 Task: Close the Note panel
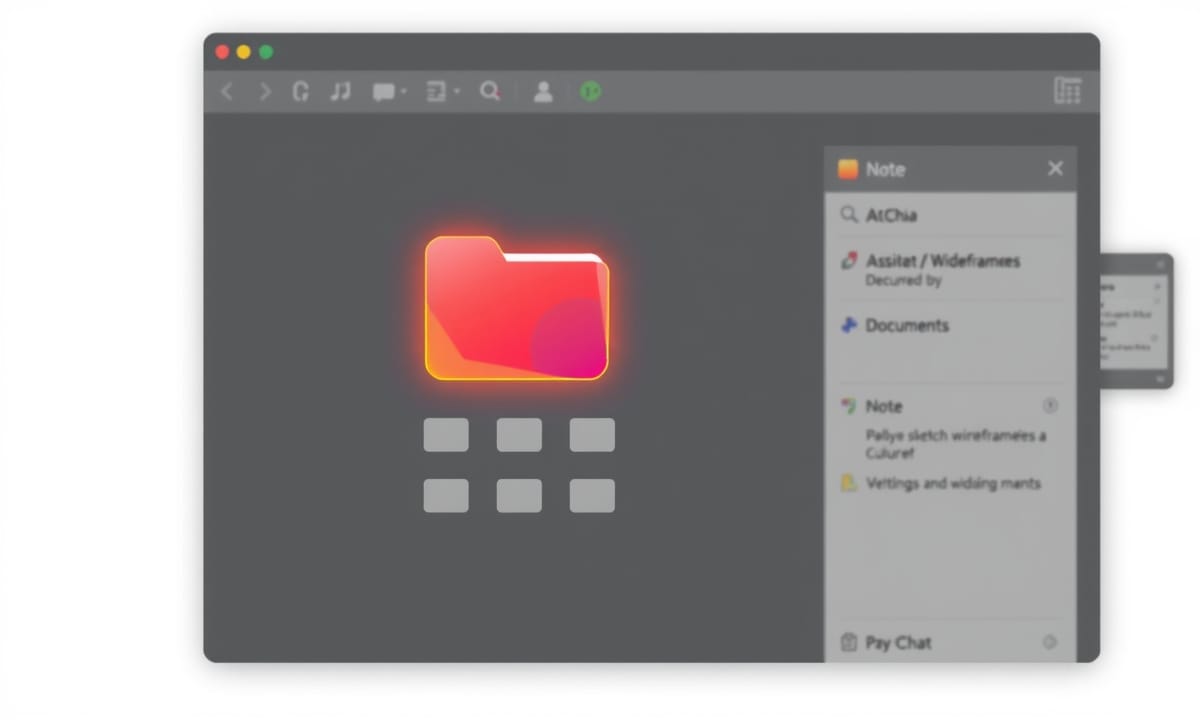click(x=1055, y=169)
